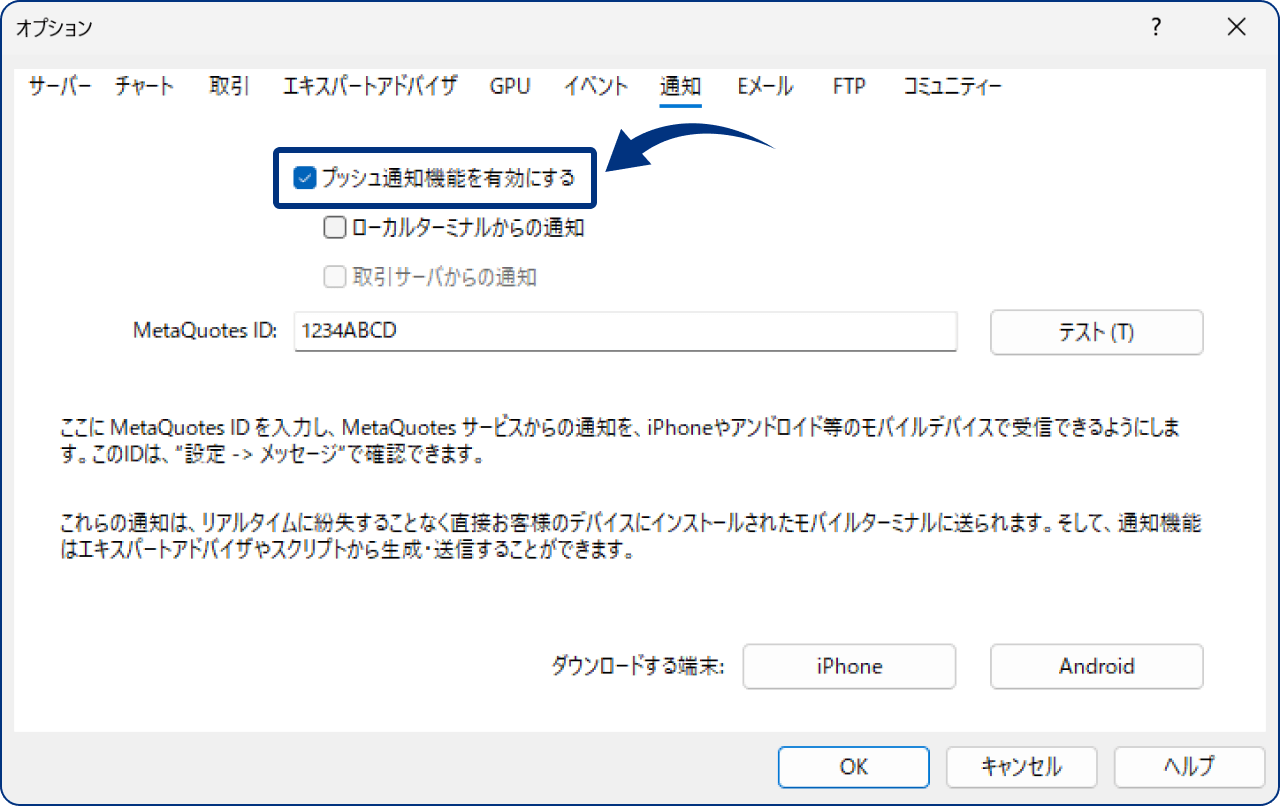
Task: Confirm settings with the OK button
Action: [853, 767]
